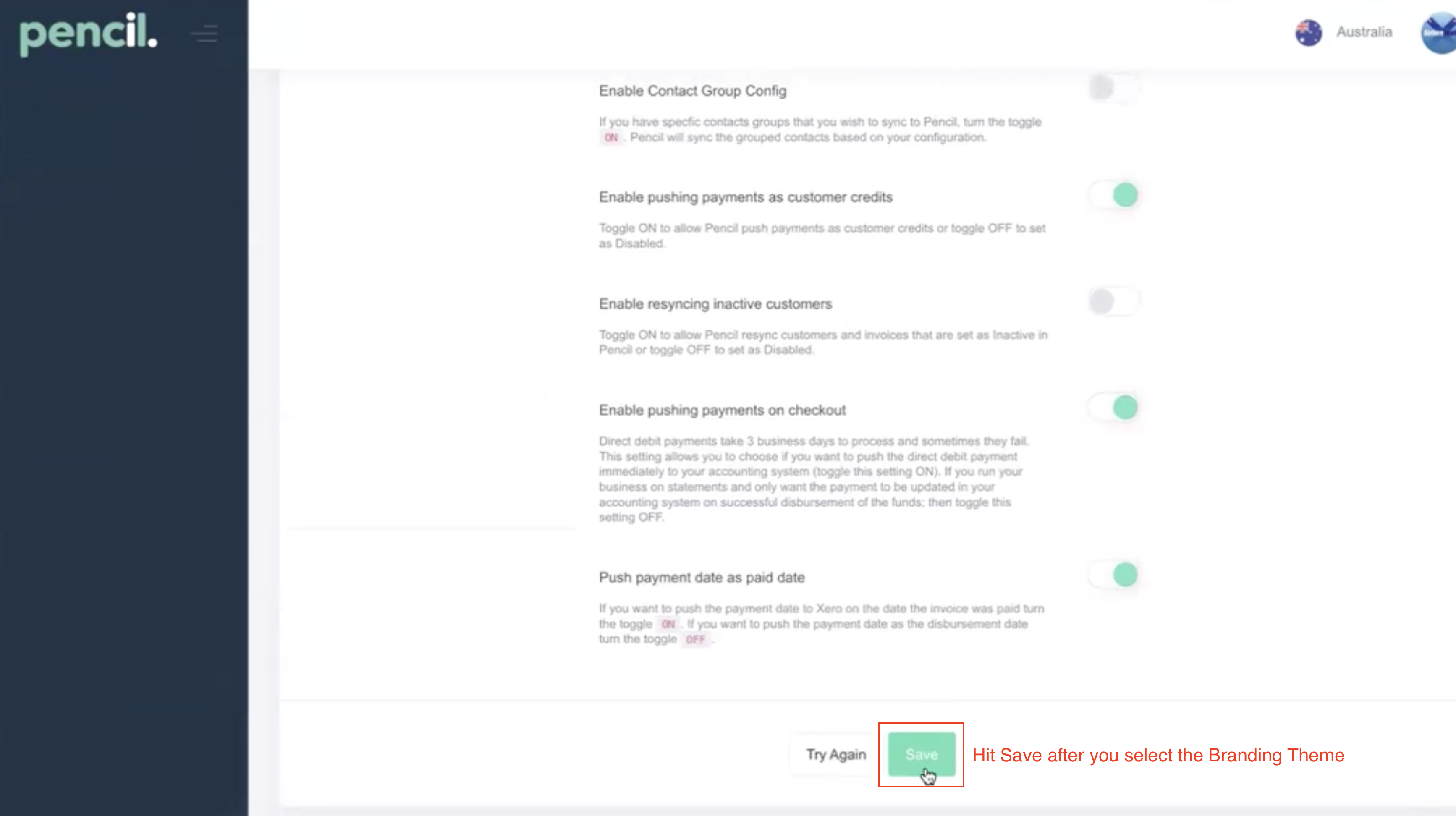Click the Australia flag icon

point(1308,32)
